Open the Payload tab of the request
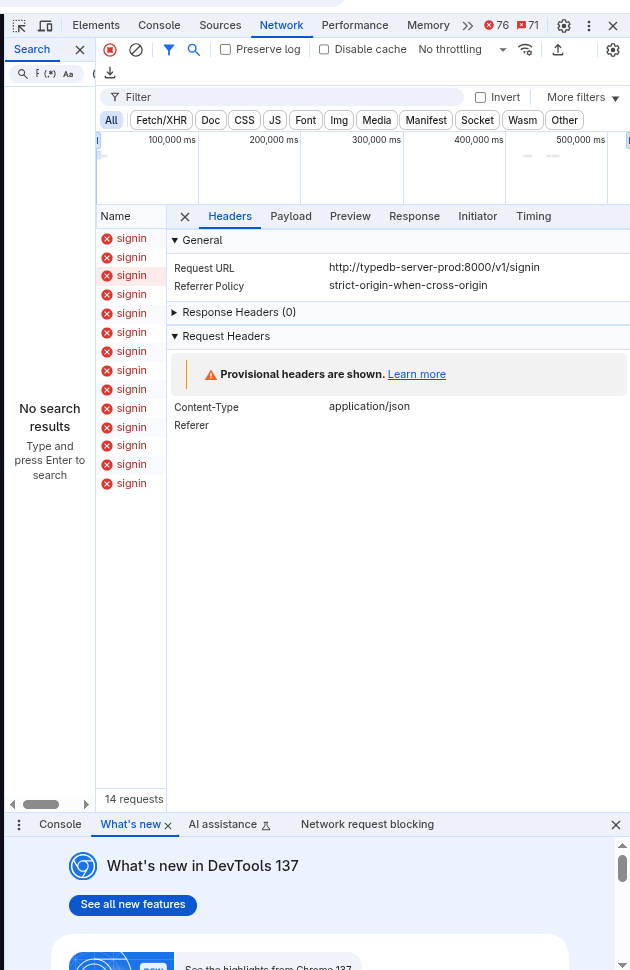This screenshot has width=630, height=970. (x=291, y=217)
